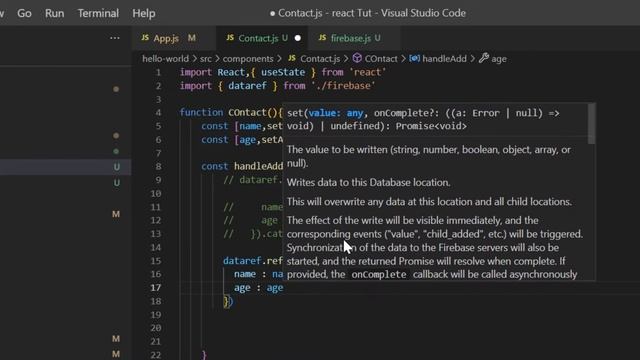Click the wrench icon before age breadcrumb
Viewport: 640px width, 360px height.
(x=484, y=58)
